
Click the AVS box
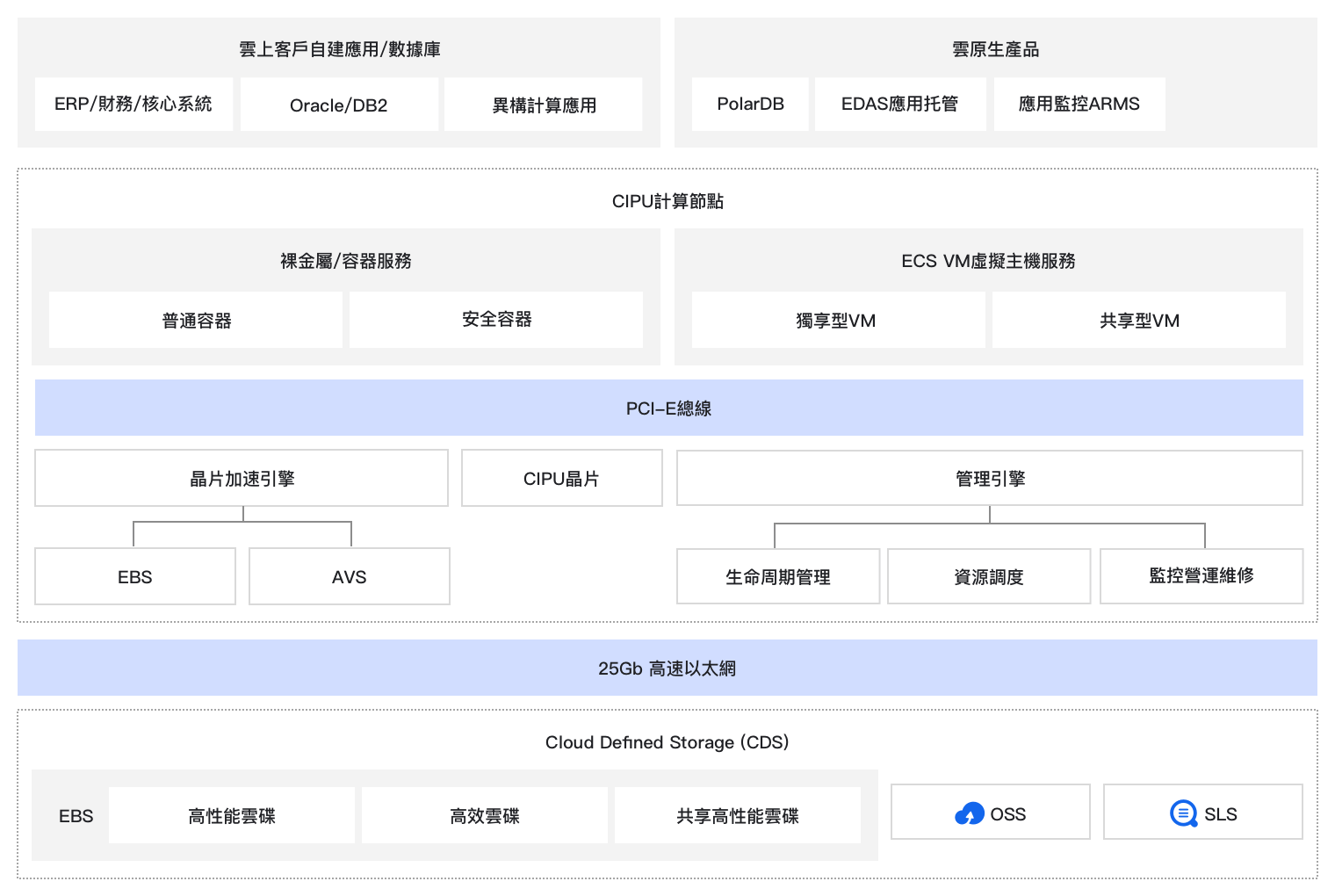(350, 576)
